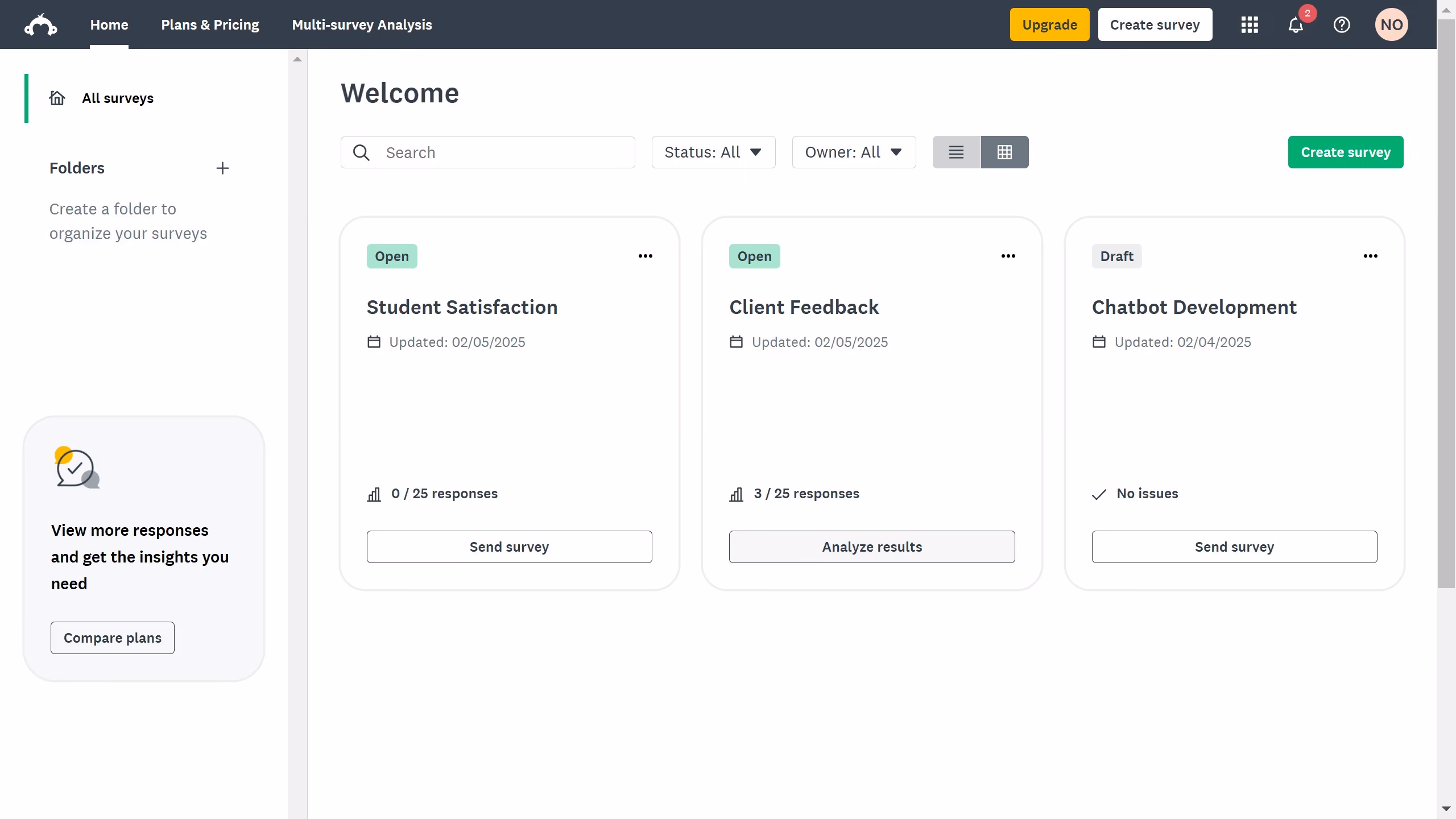Click the 3 / 25 responses text
This screenshot has height=819, width=1456.
point(806,494)
